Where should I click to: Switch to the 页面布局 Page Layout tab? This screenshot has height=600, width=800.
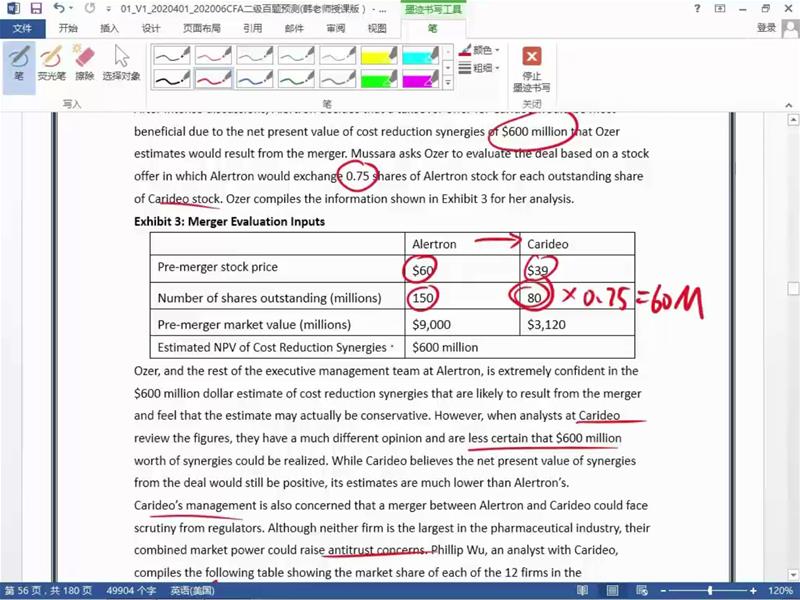coord(202,28)
